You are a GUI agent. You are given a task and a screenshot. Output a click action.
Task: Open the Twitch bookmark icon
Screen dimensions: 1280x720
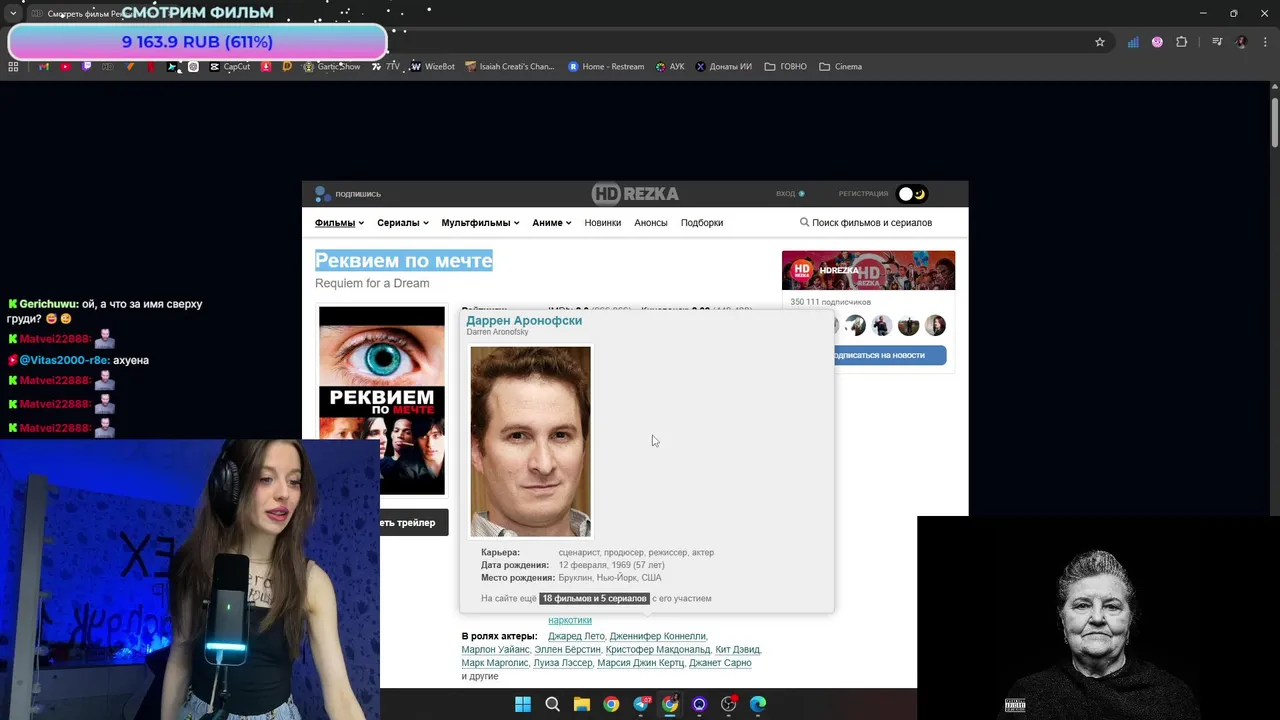point(87,67)
